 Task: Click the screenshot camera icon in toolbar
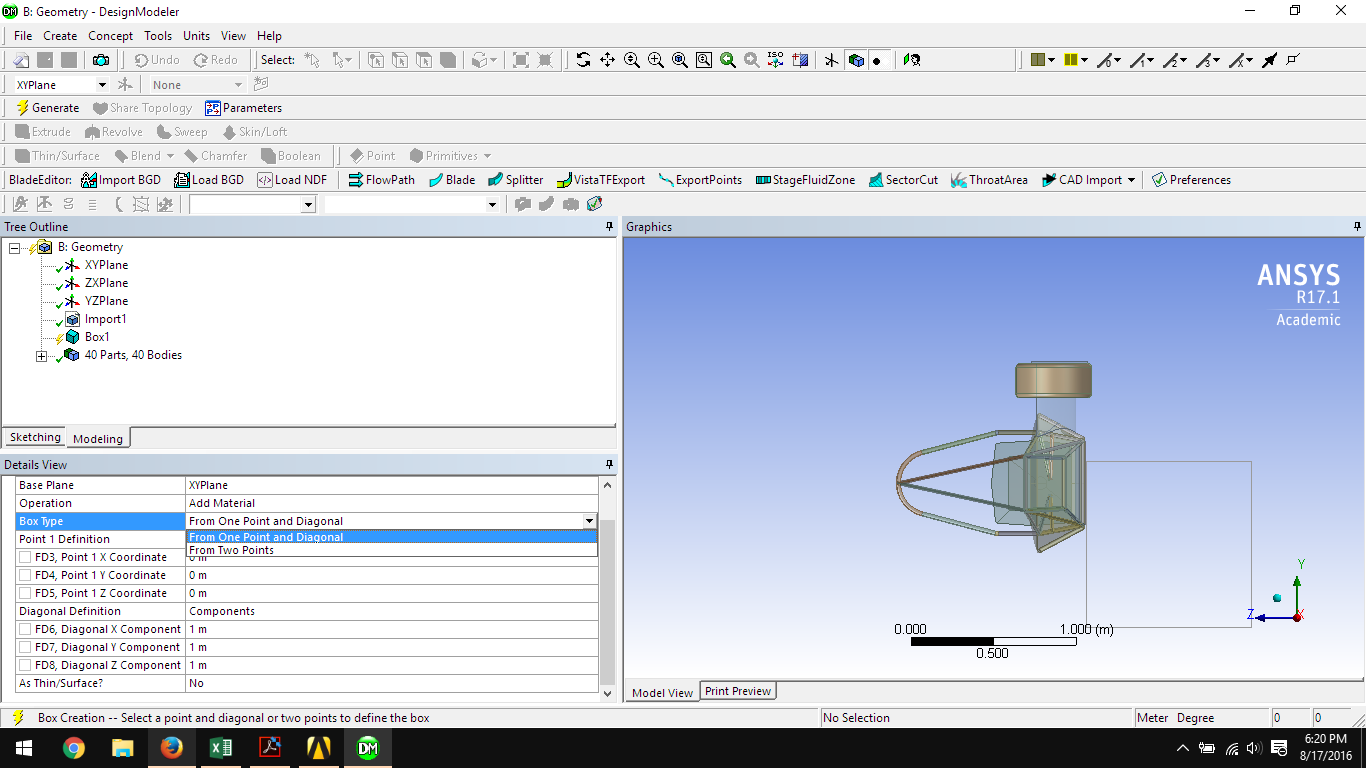pos(101,60)
